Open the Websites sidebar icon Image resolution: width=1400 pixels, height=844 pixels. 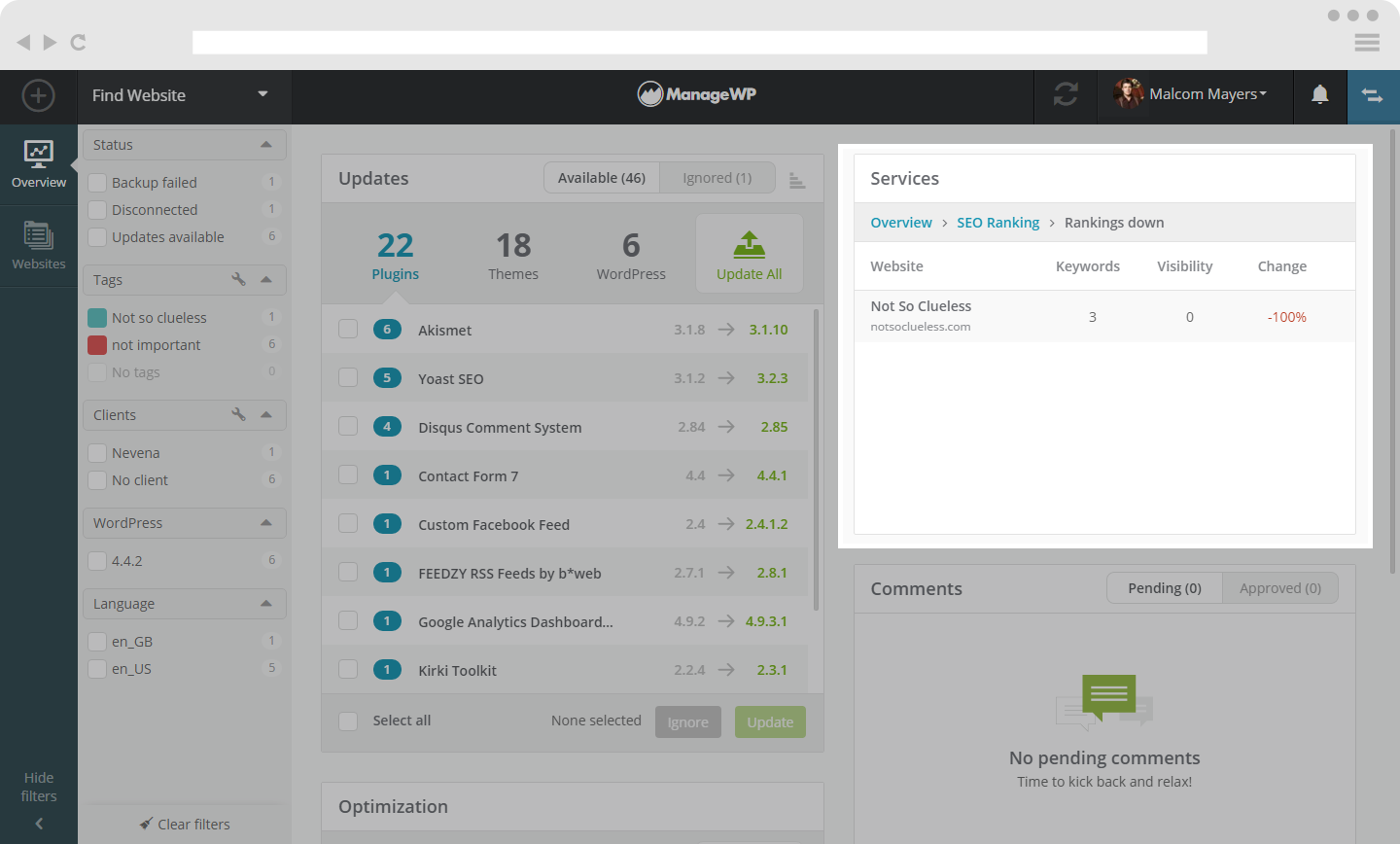click(x=39, y=245)
